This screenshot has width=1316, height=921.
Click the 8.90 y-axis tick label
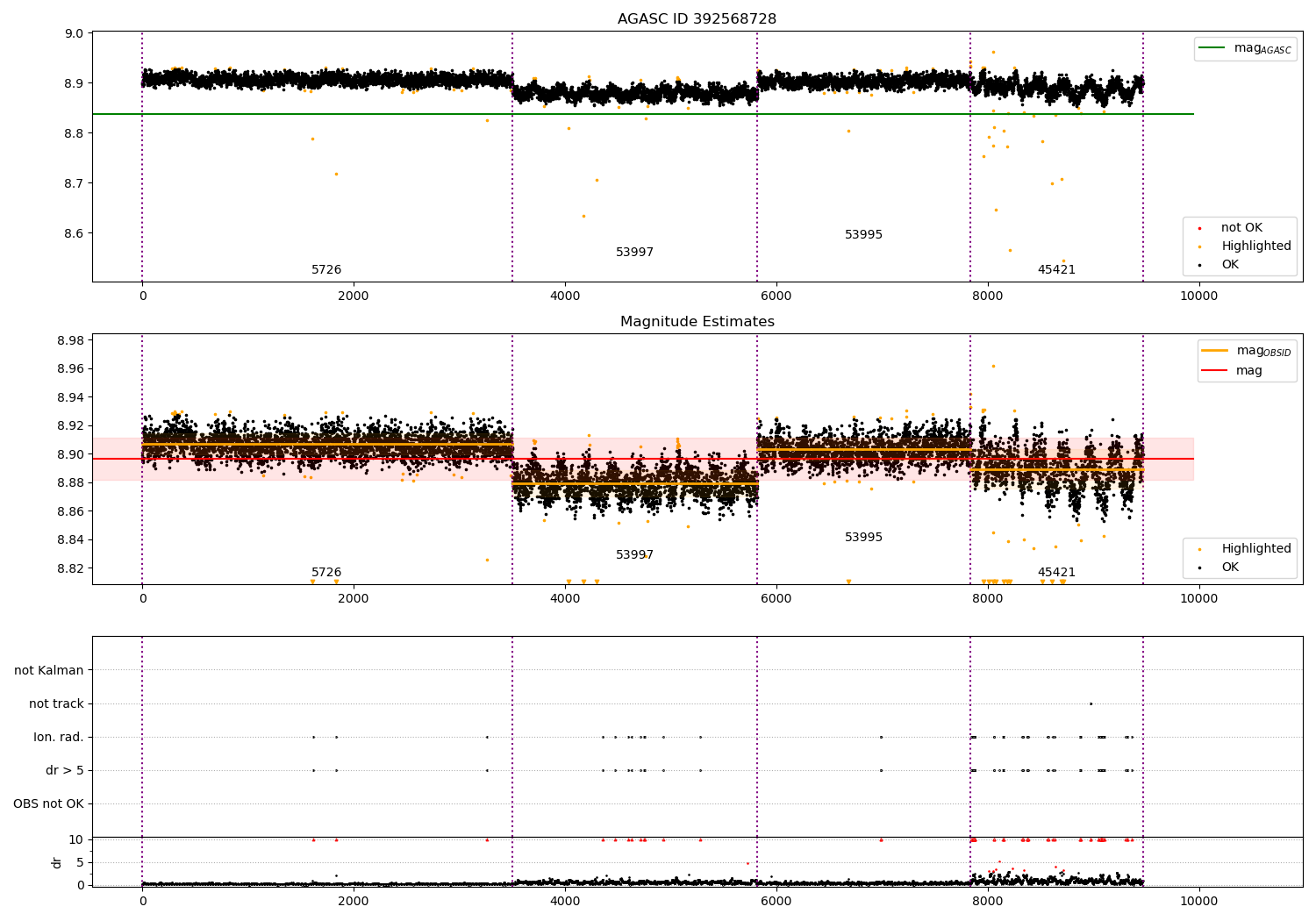coord(71,455)
